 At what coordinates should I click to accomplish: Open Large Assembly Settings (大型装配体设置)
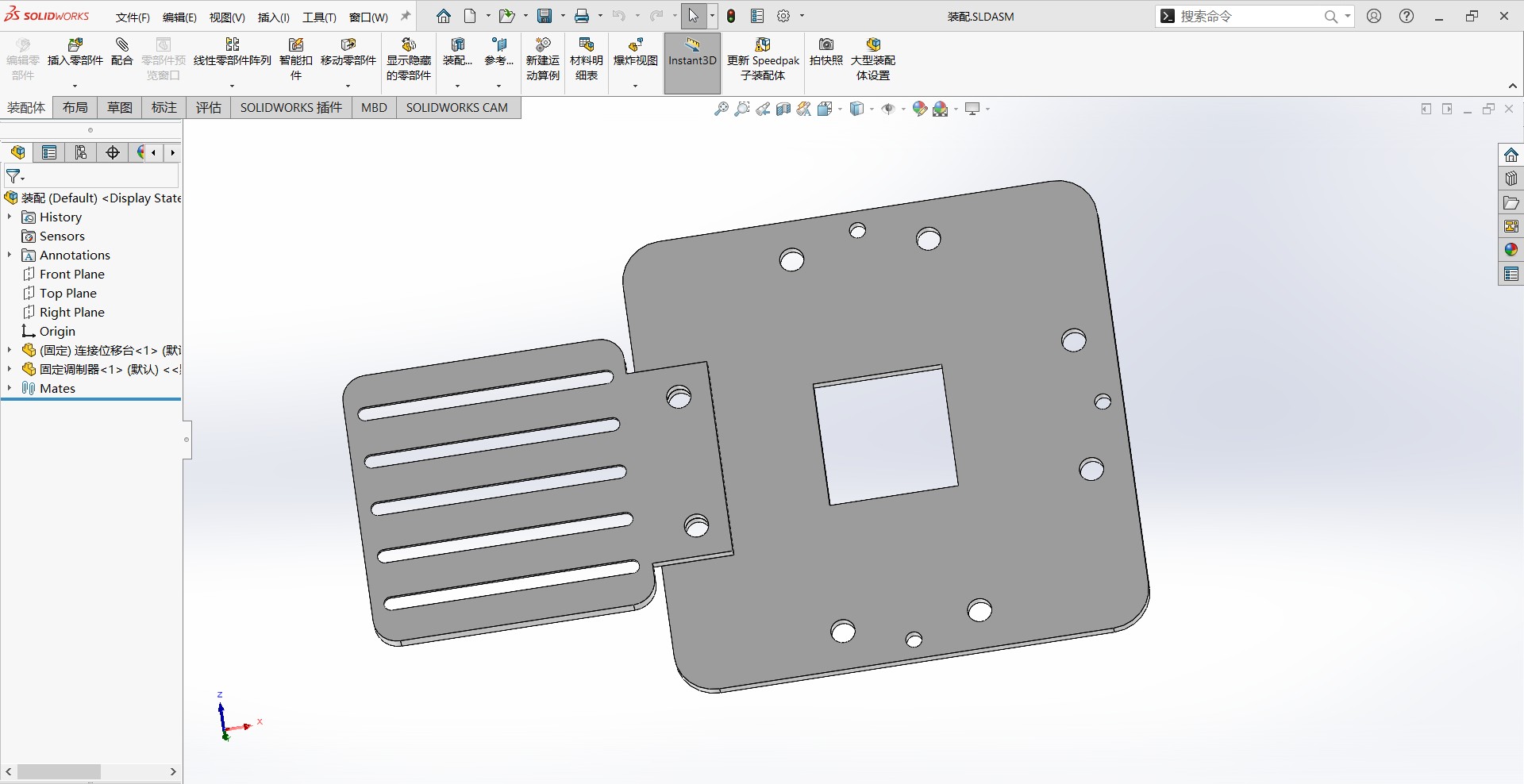(873, 59)
